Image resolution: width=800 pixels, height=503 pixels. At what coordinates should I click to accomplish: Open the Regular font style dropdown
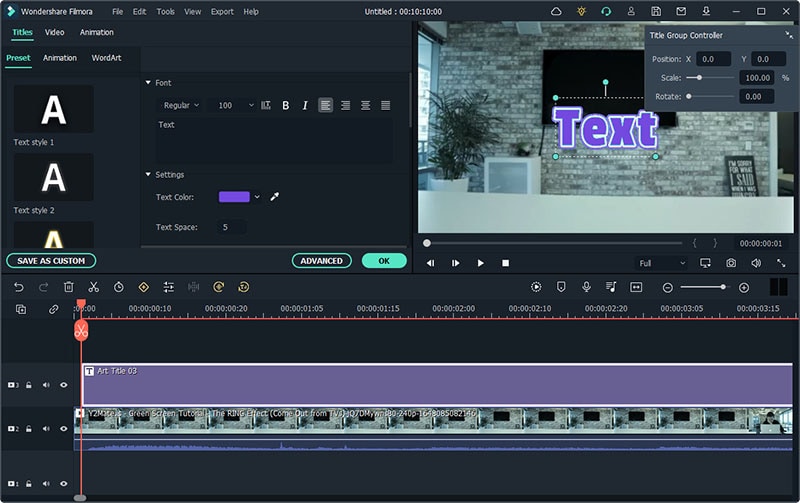tap(181, 105)
